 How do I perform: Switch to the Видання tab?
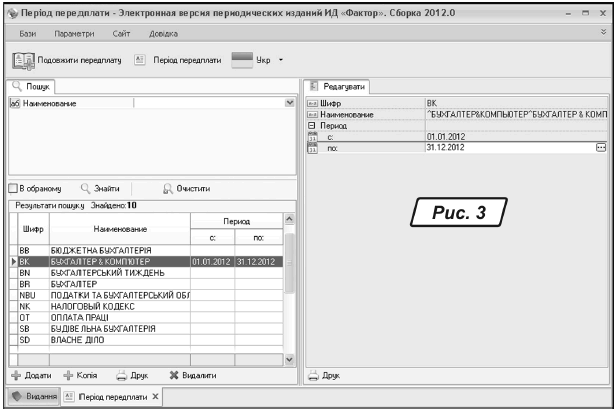[x=33, y=397]
